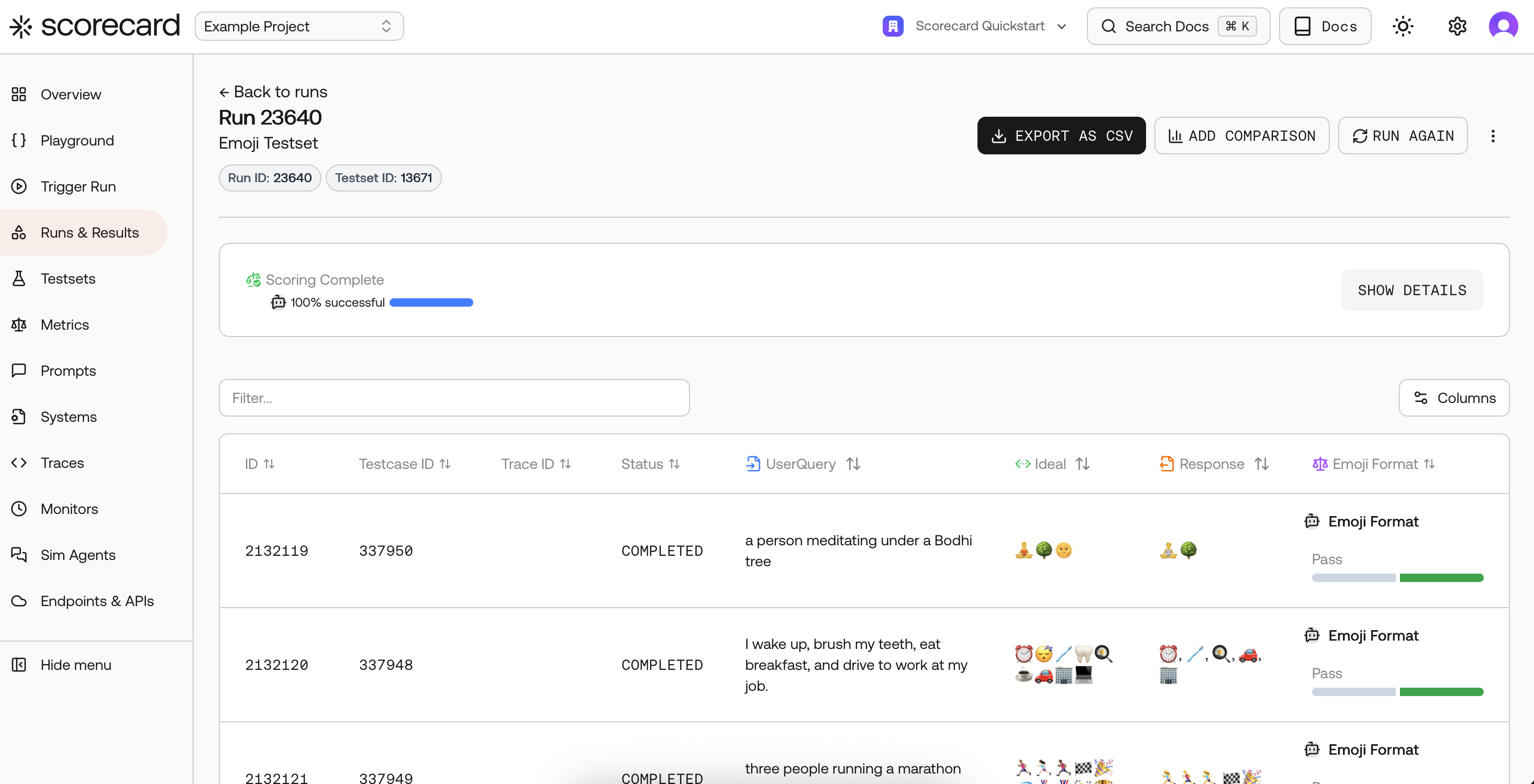
Task: Click the Add Comparison button
Action: coord(1242,136)
